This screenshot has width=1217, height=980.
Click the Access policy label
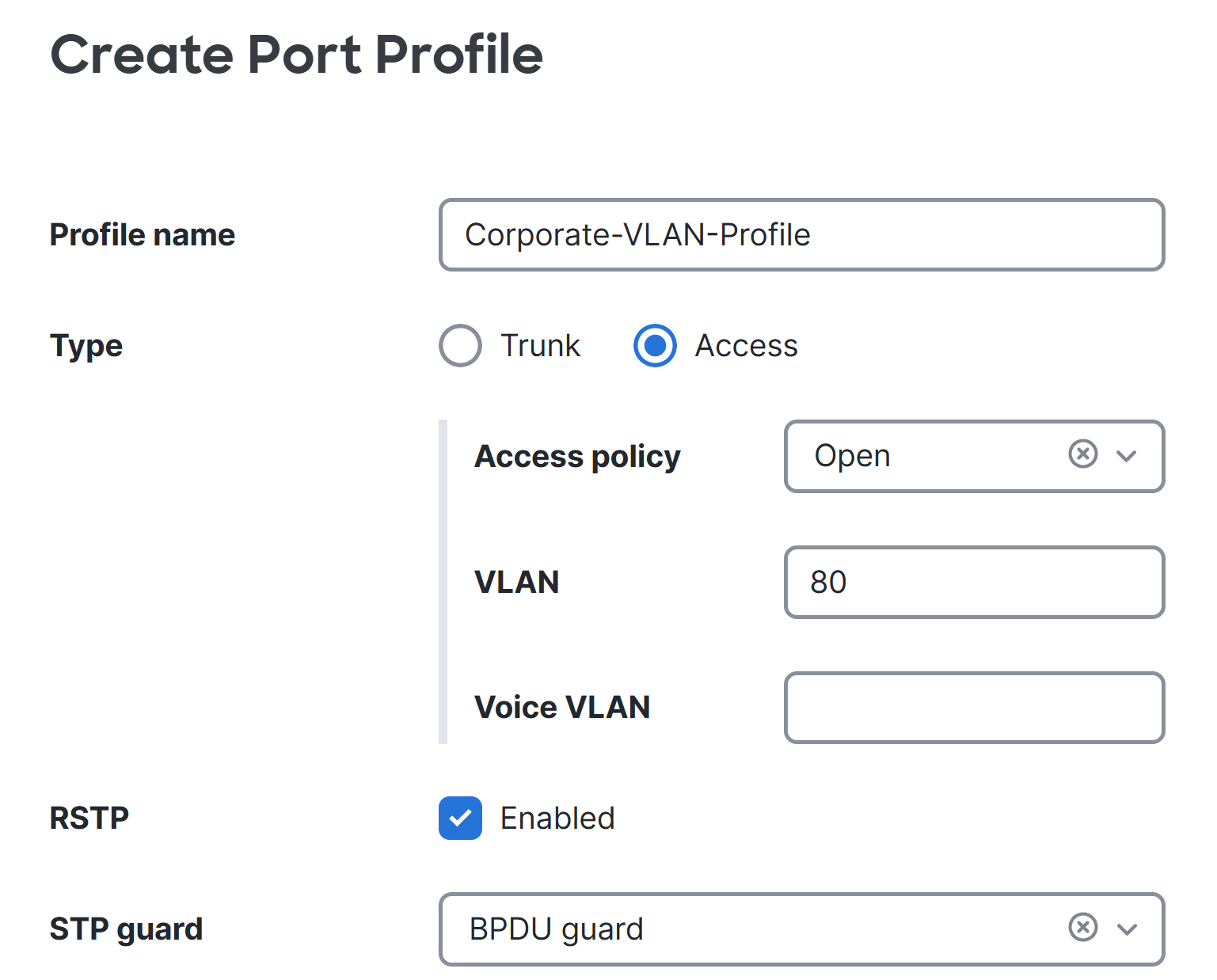click(x=577, y=457)
